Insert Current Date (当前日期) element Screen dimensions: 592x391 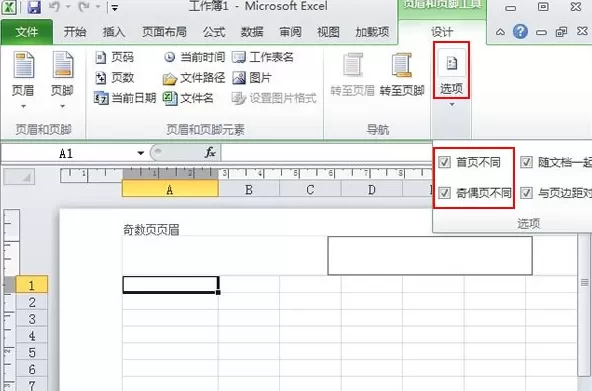(x=125, y=98)
